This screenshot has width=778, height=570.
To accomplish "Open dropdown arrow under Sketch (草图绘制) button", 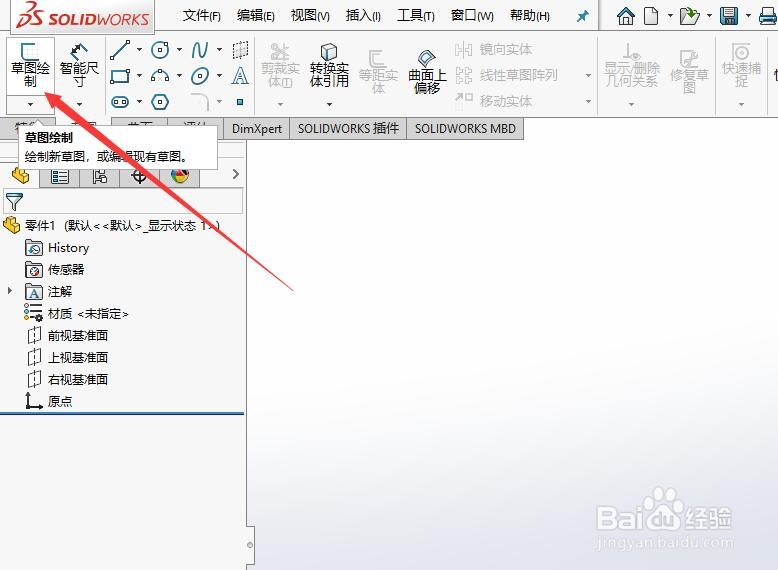I will pyautogui.click(x=30, y=104).
